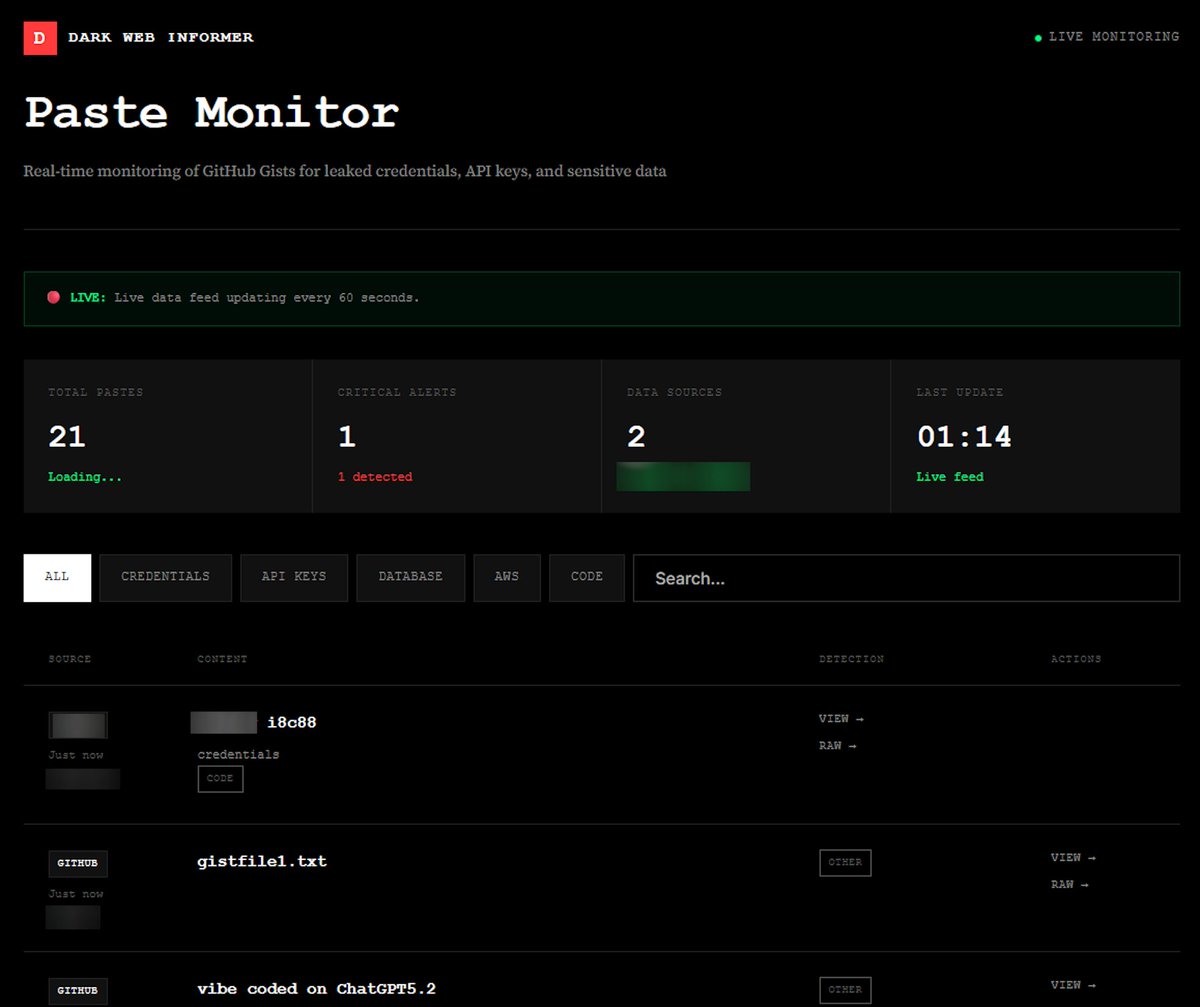Click the CRITICAL ALERTS stat label
1200x1007 pixels.
(397, 392)
